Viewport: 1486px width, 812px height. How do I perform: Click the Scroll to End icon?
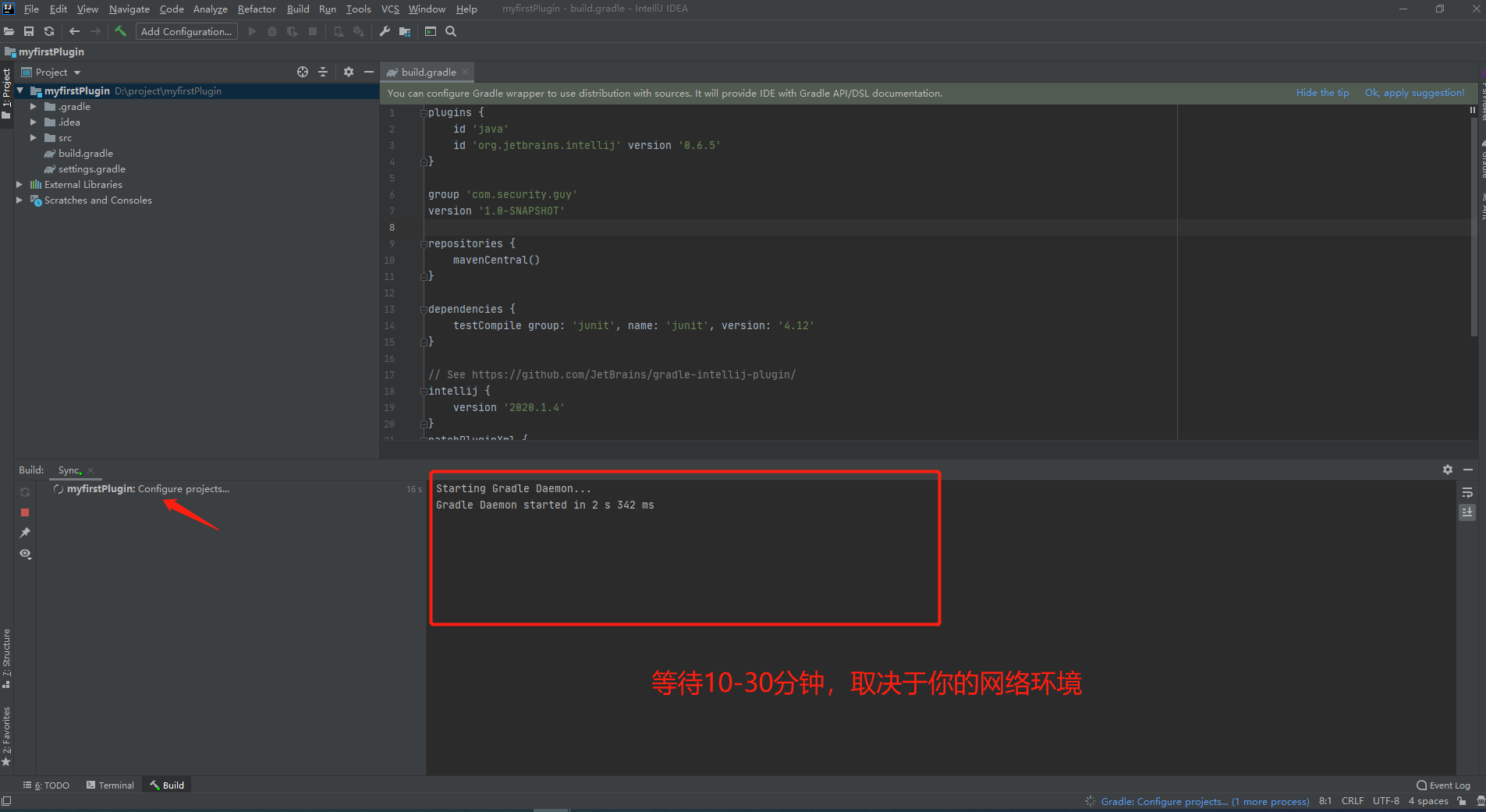pos(1467,512)
